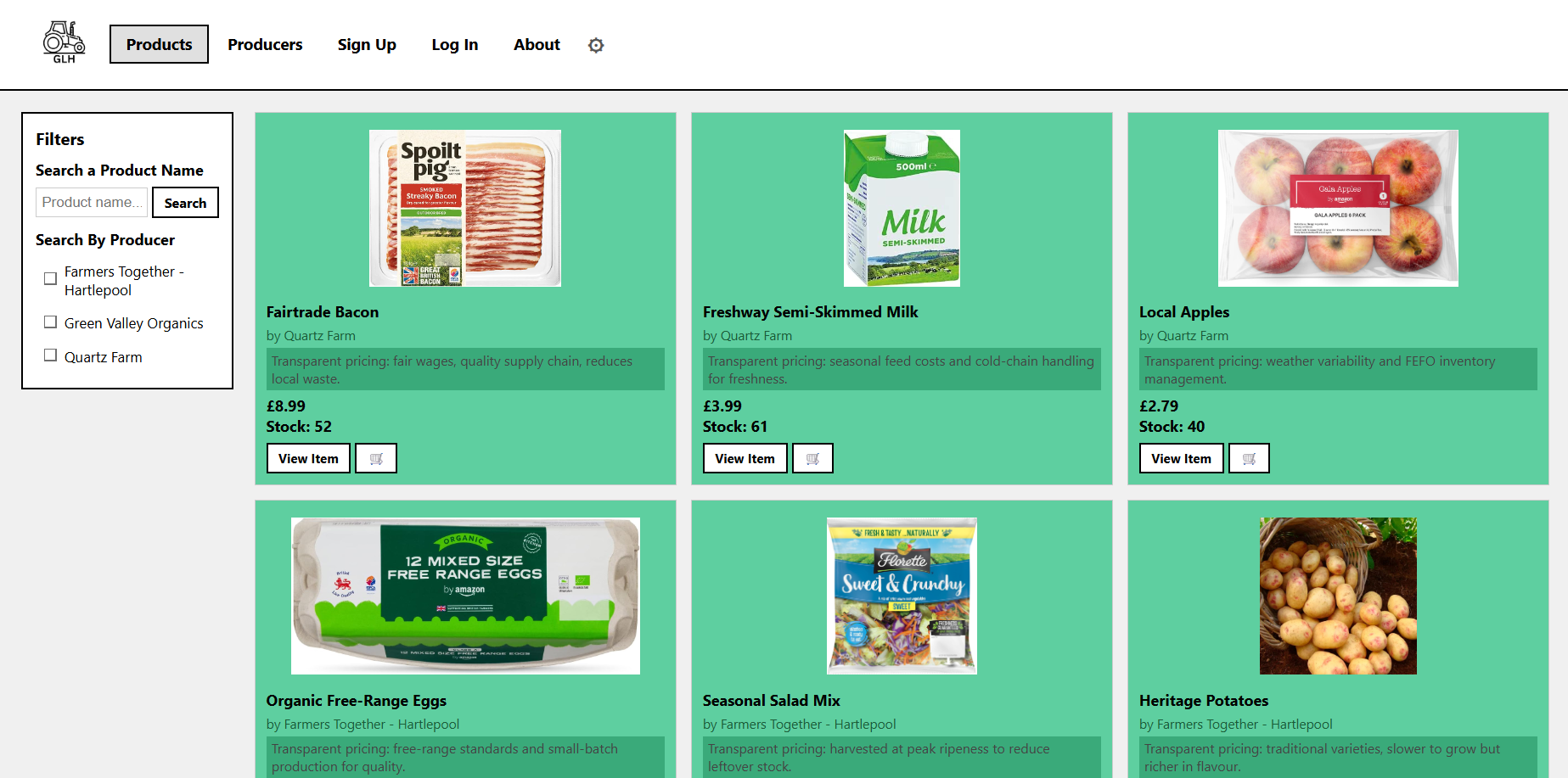Click the £8.99 price text
The width and height of the screenshot is (1568, 778).
pyautogui.click(x=286, y=406)
